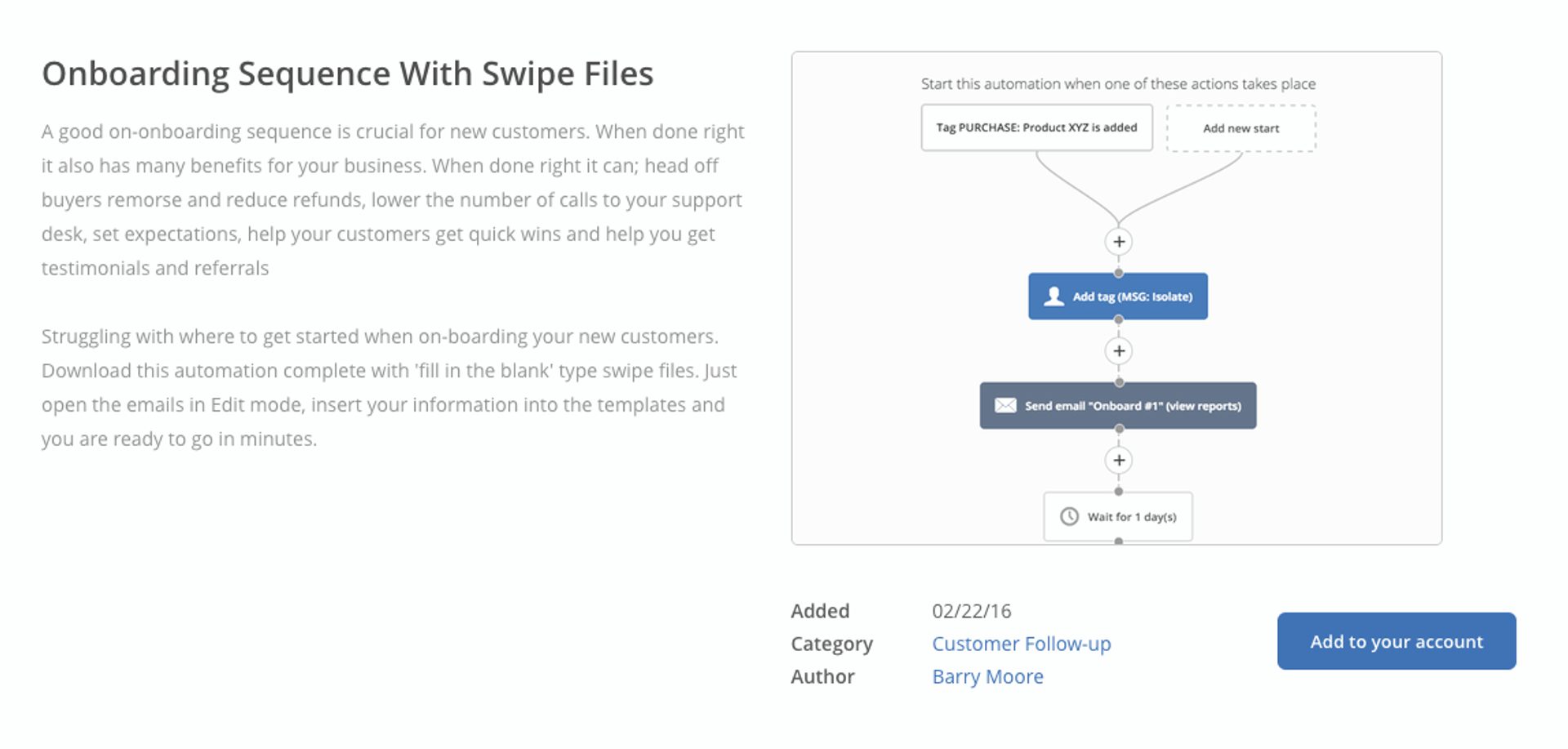Click the 'Start this automation' instruction text
The image size is (1568, 749).
[1117, 84]
